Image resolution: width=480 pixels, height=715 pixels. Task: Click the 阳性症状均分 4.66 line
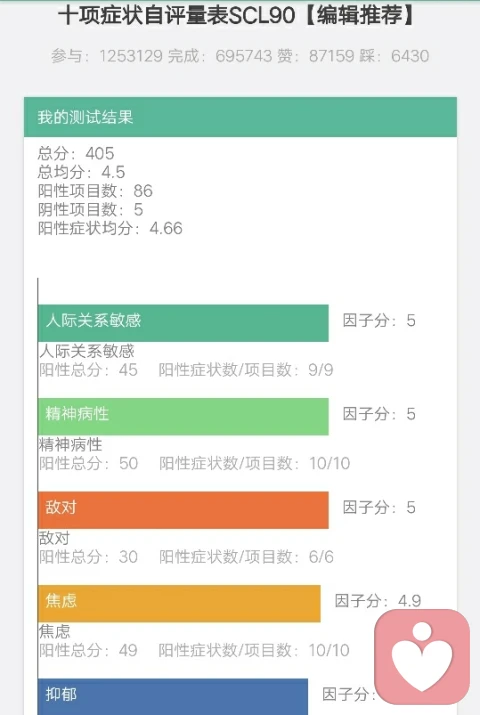tap(110, 228)
